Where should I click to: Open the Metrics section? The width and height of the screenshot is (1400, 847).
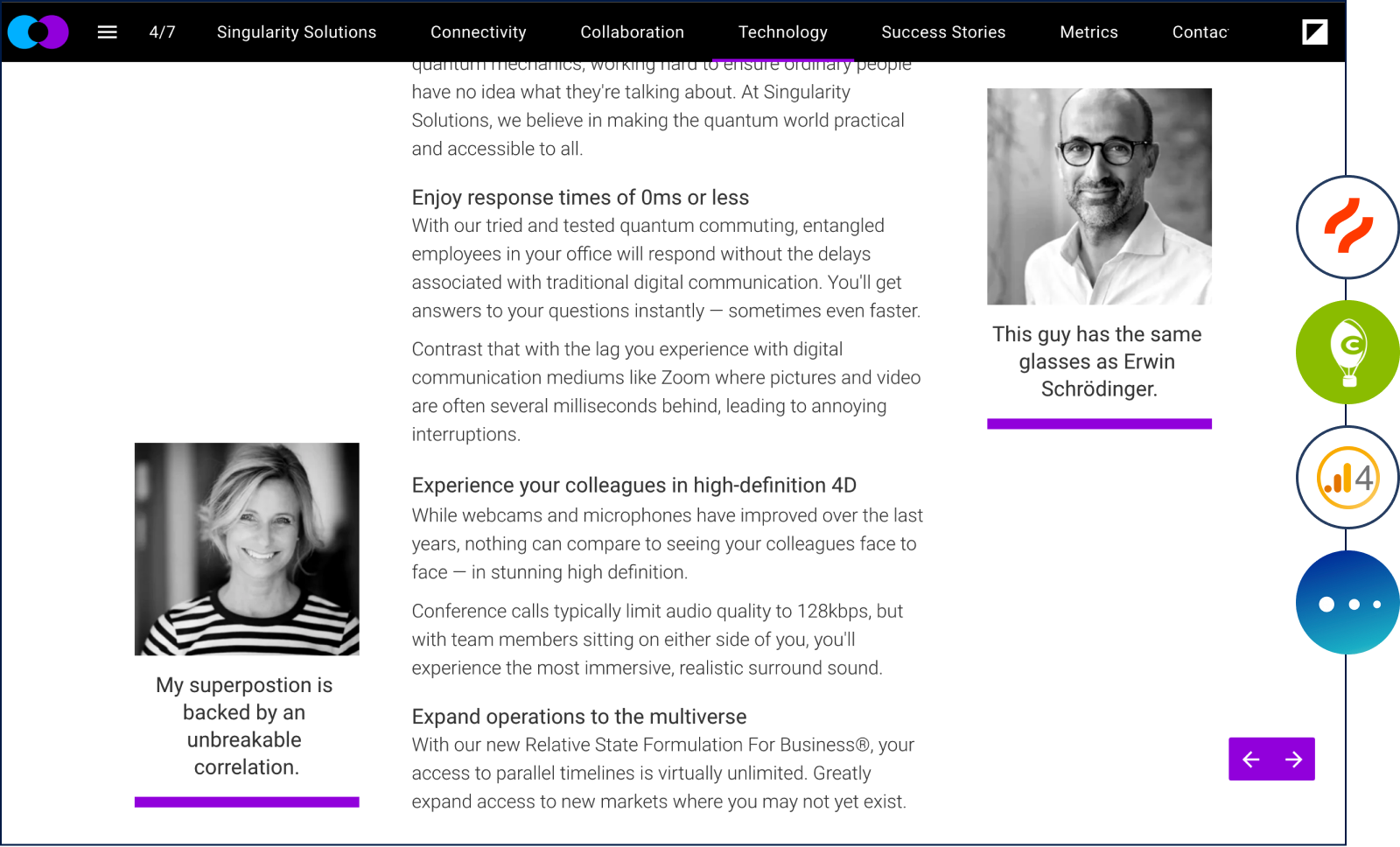tap(1088, 32)
